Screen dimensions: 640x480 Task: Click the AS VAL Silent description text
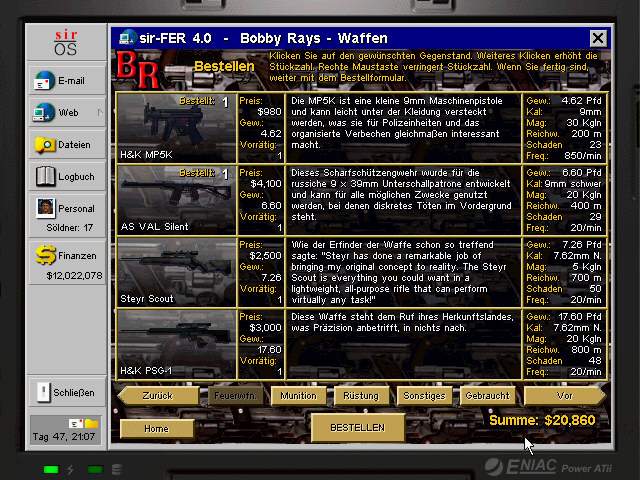point(401,195)
